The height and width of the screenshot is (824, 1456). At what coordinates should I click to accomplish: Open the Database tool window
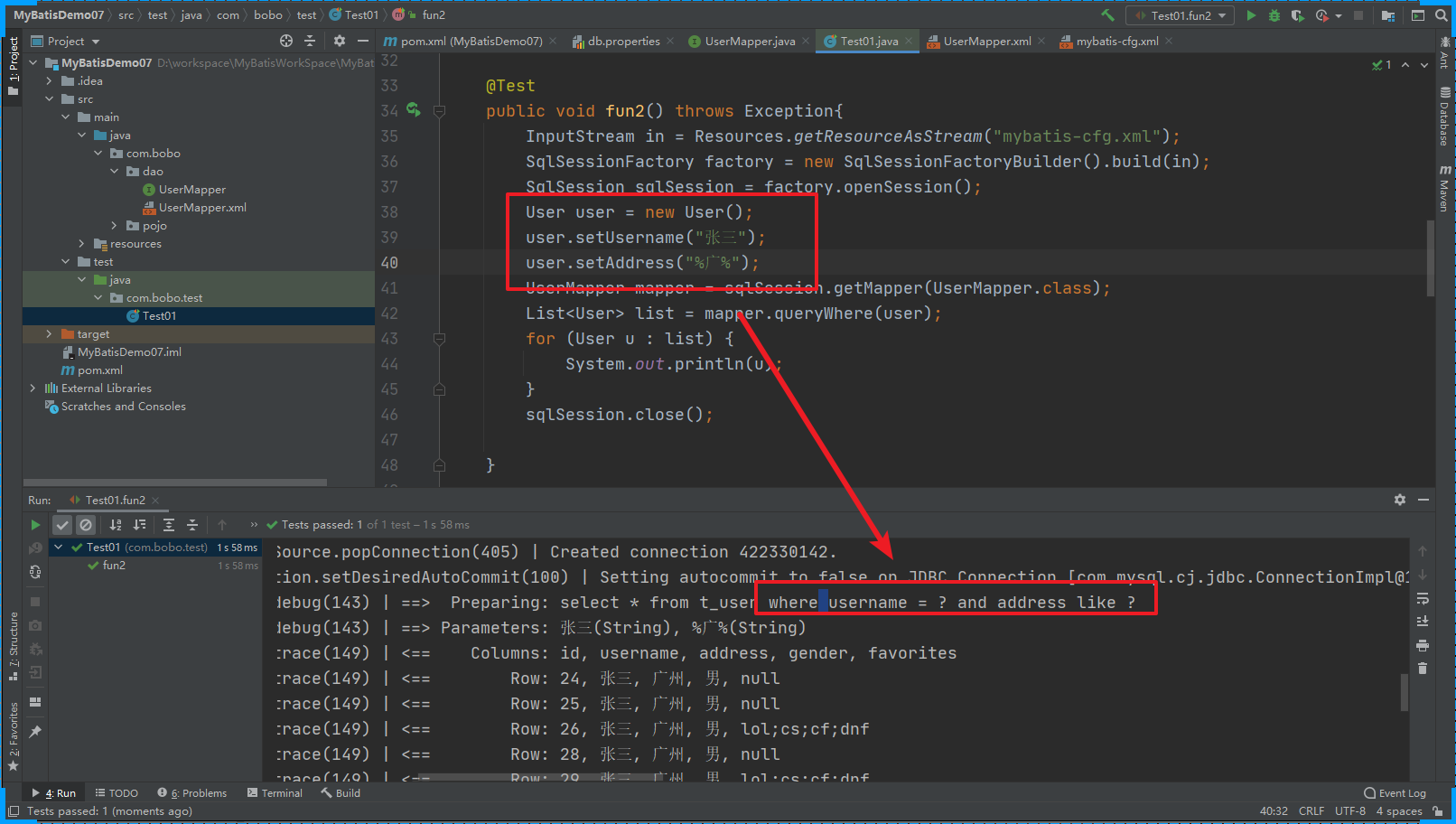tap(1445, 117)
